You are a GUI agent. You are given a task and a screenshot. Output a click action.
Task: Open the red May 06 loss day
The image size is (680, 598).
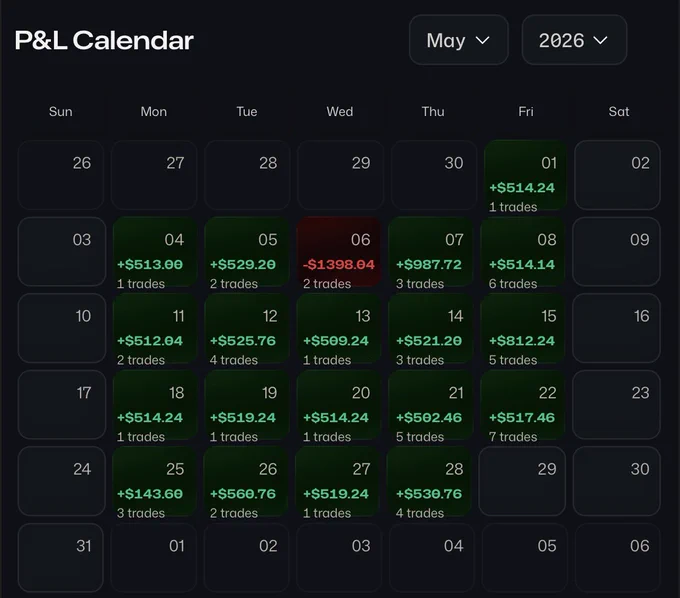[x=340, y=252]
